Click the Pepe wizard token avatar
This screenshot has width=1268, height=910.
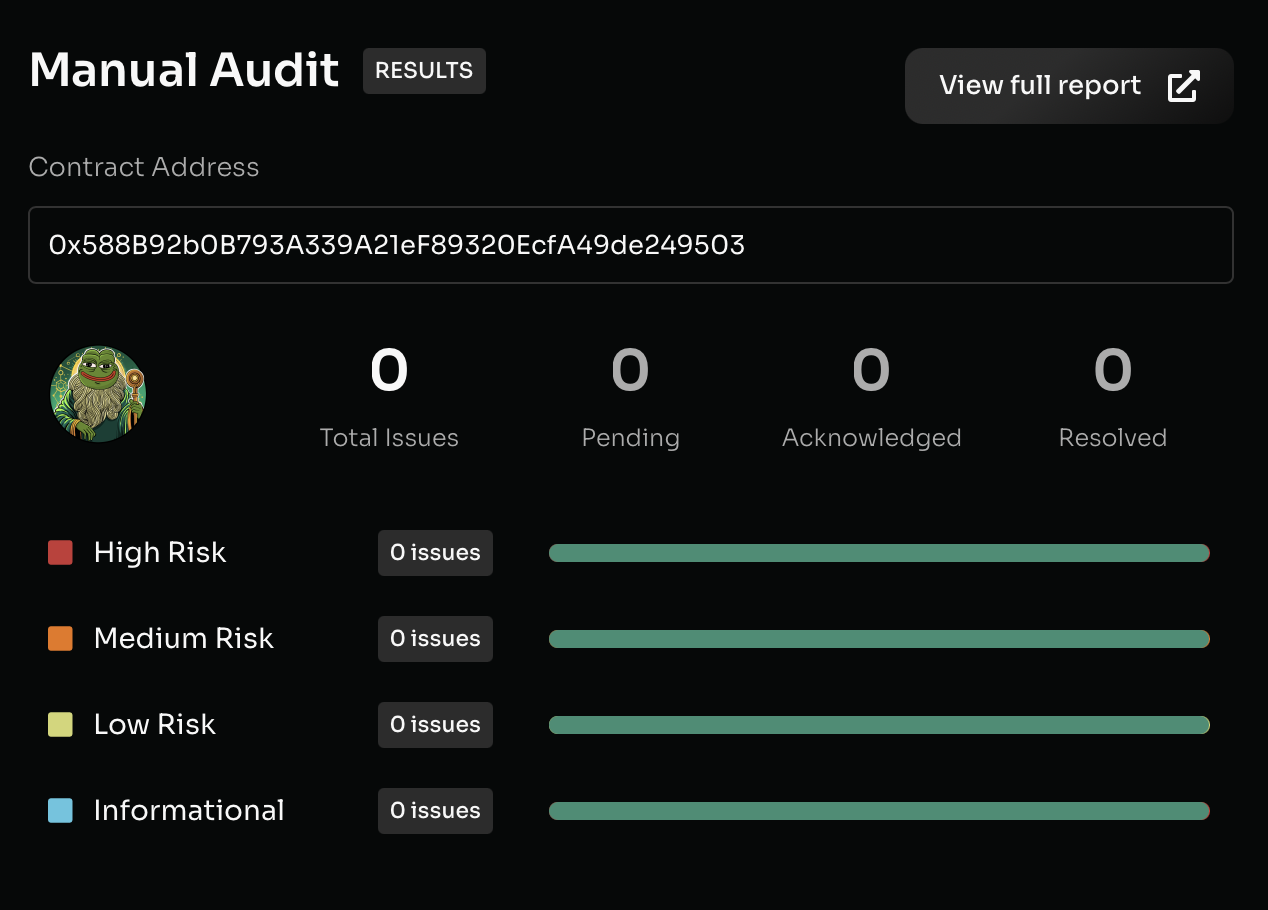(x=98, y=394)
